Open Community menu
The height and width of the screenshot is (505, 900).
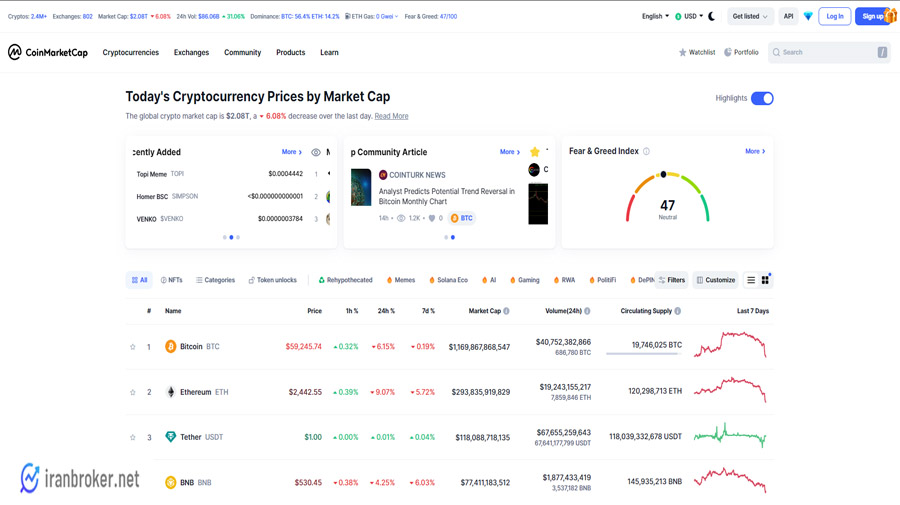[242, 52]
